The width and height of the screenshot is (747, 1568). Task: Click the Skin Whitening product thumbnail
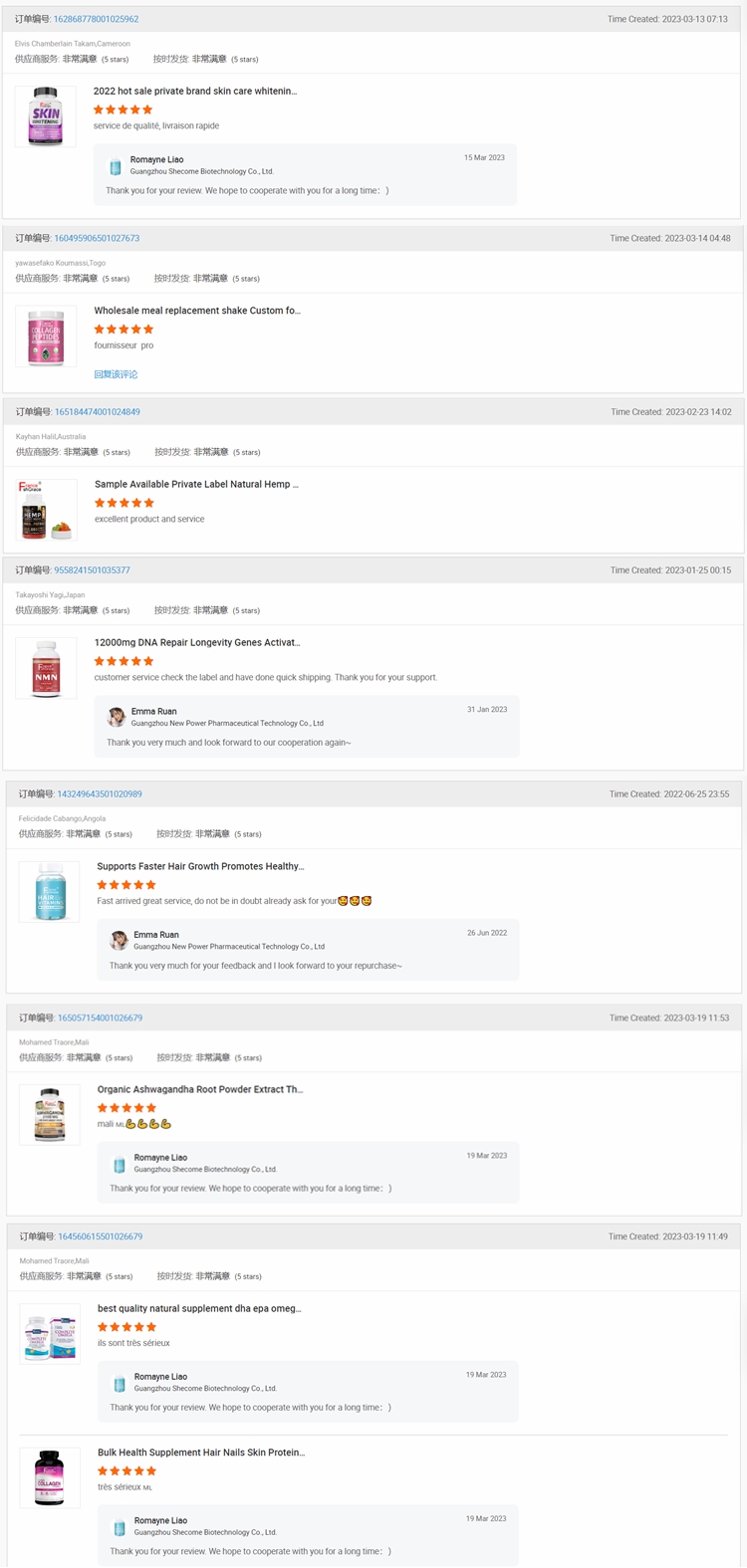pyautogui.click(x=46, y=116)
